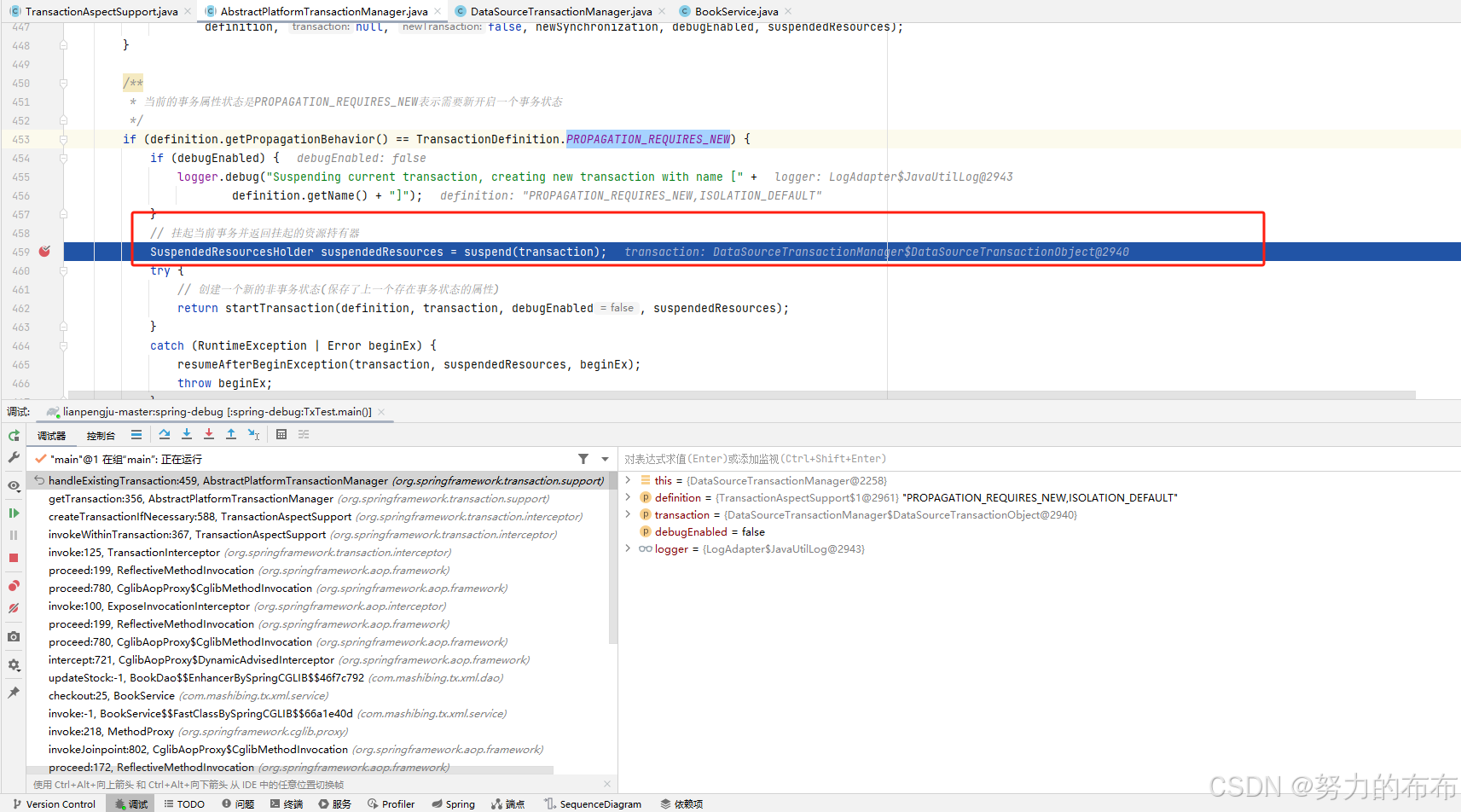
Task: Collapse the code fold at line 453
Action: (63, 139)
